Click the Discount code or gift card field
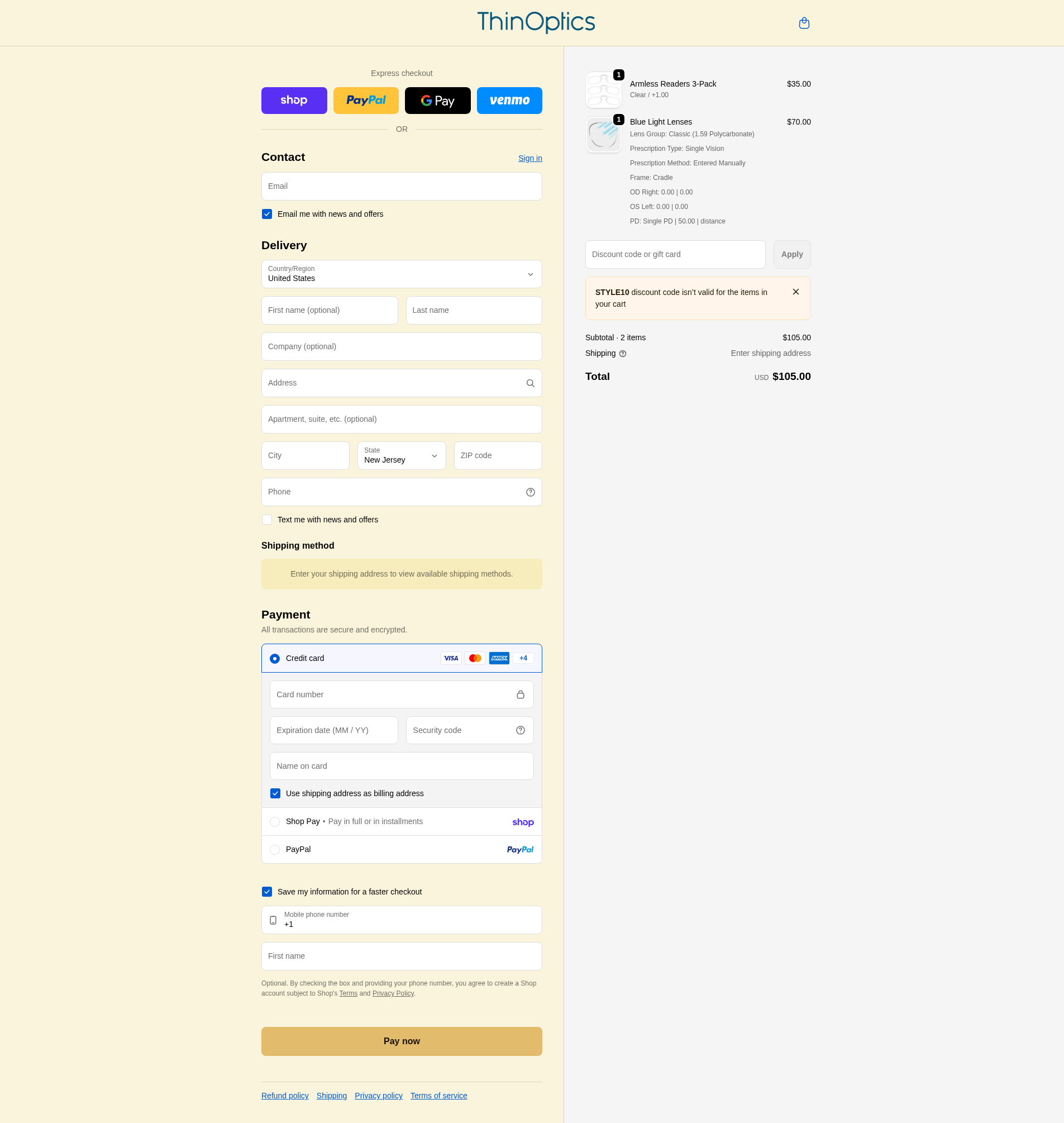Viewport: 1064px width, 1123px height. 675,254
